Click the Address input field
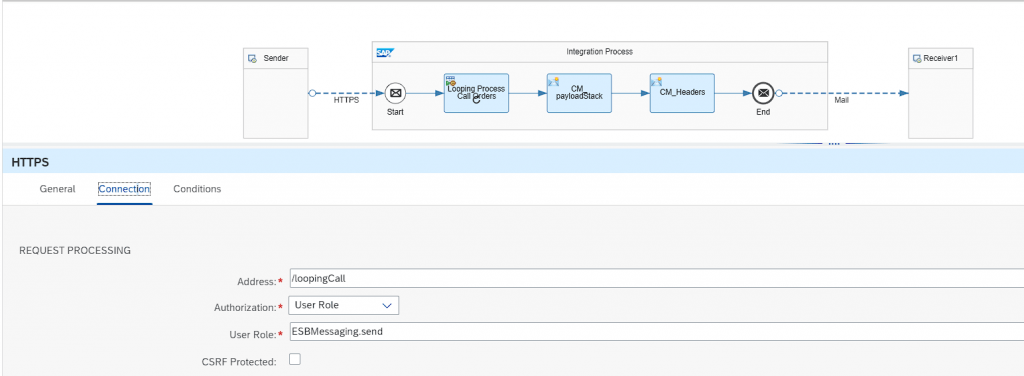Viewport: 1024px width, 376px height. (656, 278)
